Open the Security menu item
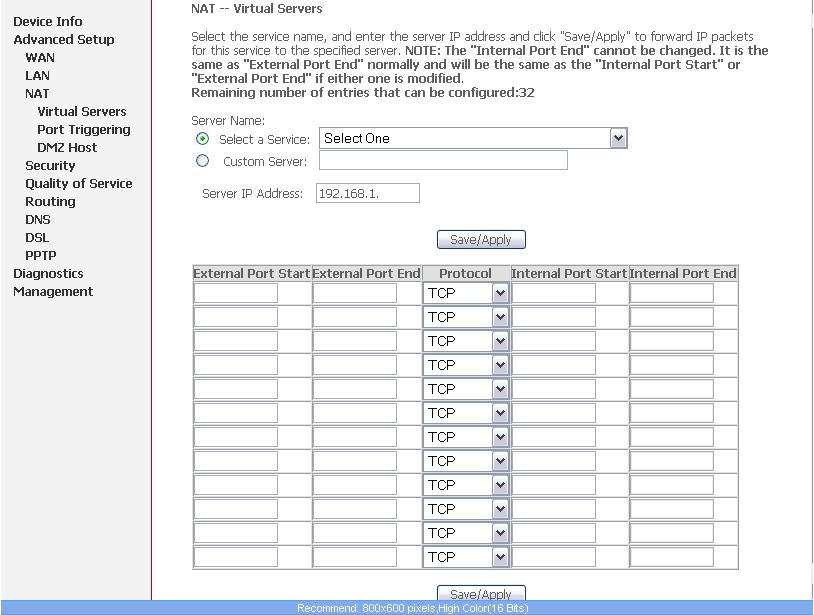 coord(50,165)
